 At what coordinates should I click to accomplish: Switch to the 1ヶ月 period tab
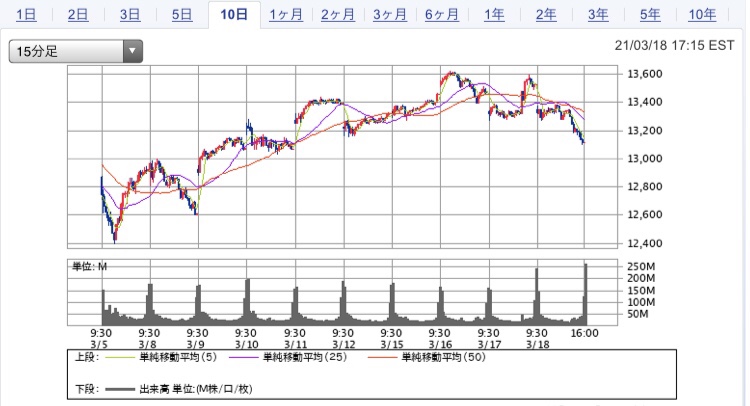tap(286, 15)
